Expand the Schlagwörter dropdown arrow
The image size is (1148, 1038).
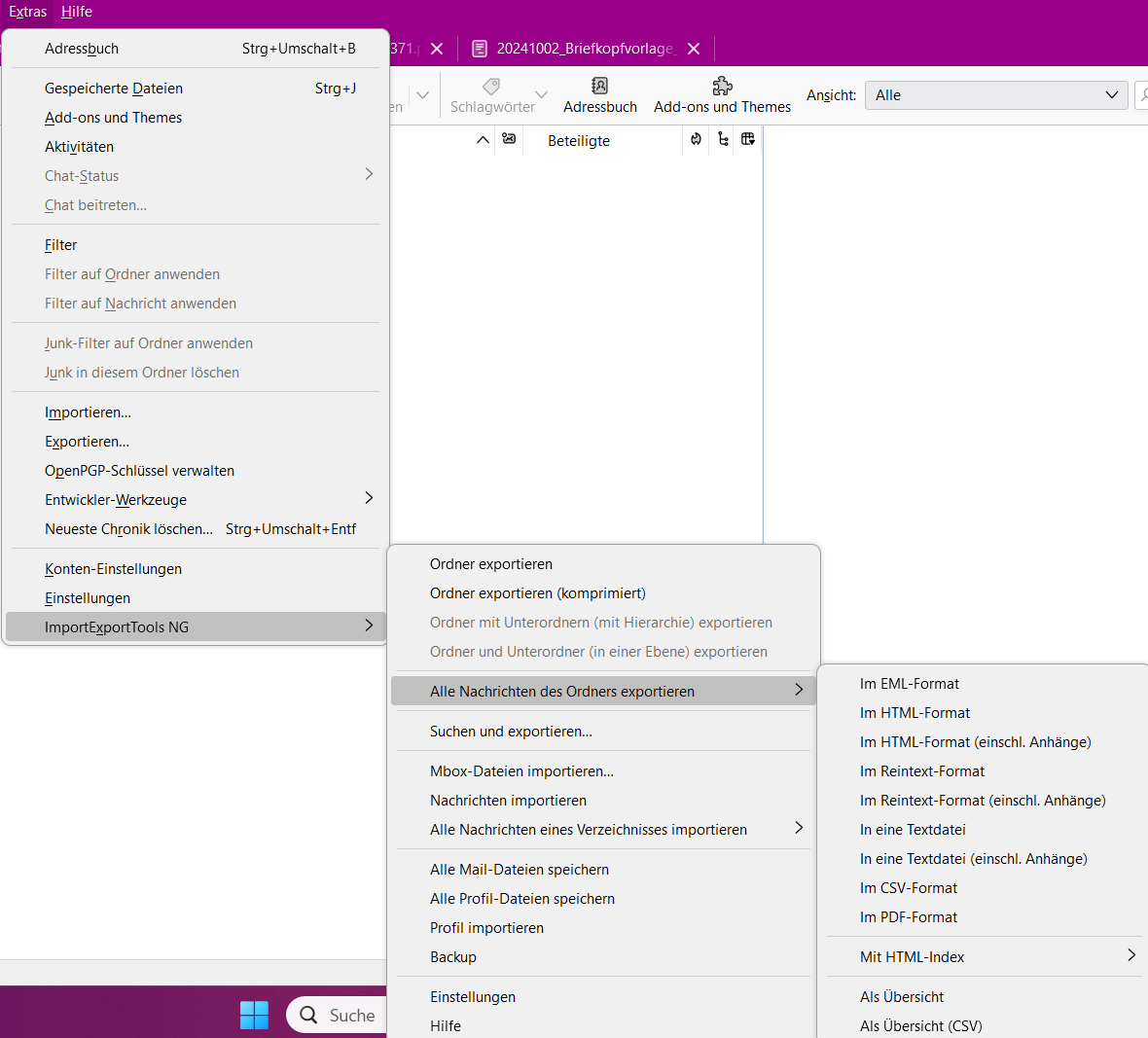point(541,95)
